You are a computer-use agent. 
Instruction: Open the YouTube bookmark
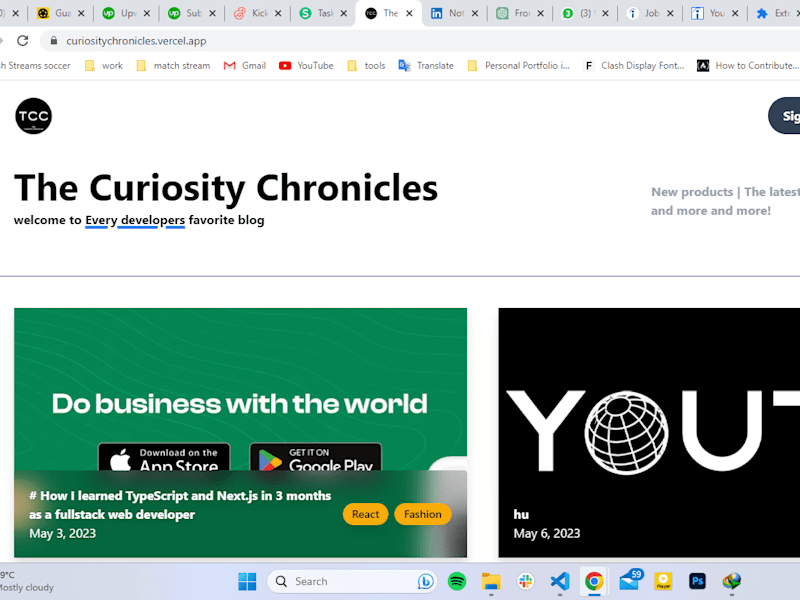[306, 66]
